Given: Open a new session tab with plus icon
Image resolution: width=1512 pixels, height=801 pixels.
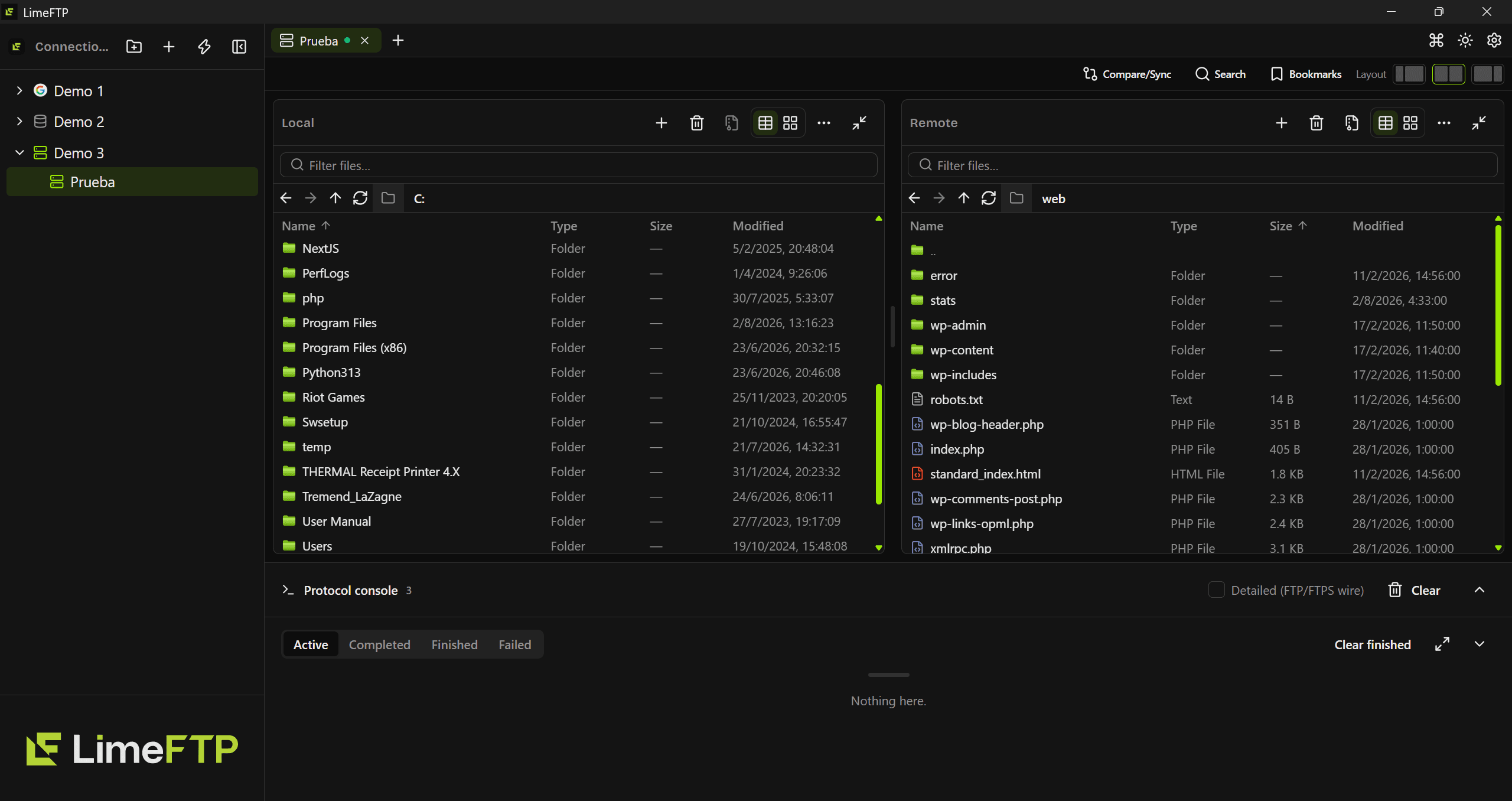Looking at the screenshot, I should 398,40.
